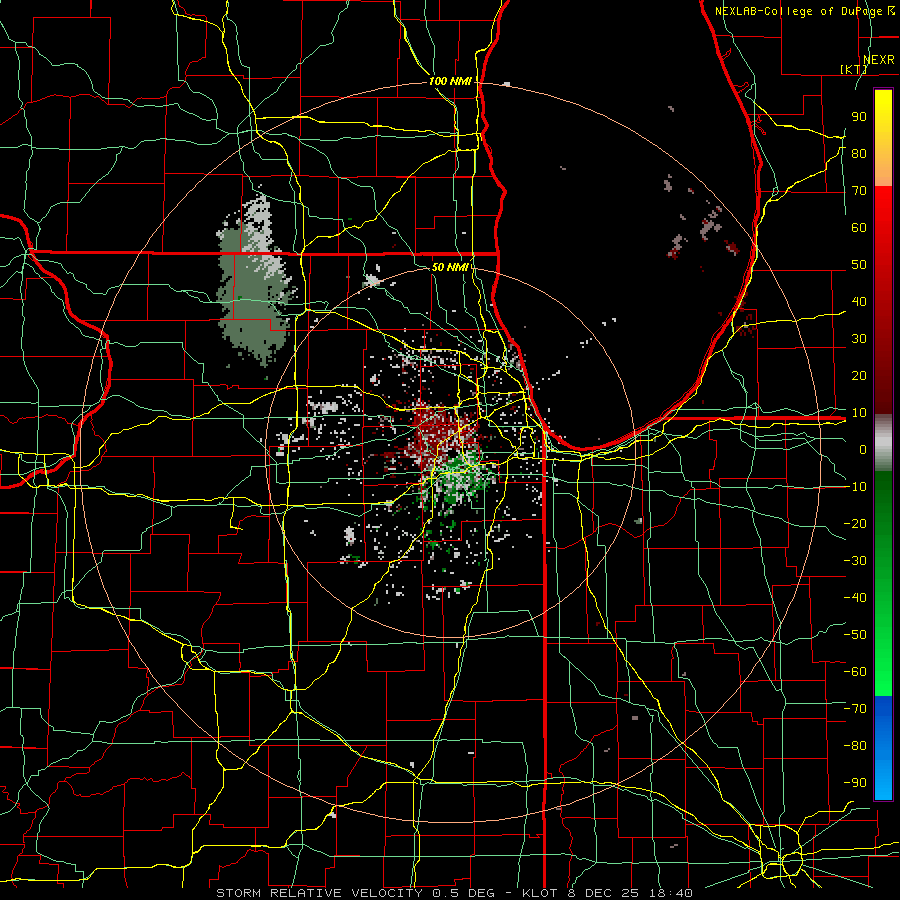The height and width of the screenshot is (900, 900).
Task: Select the positive 30 knot scale label
Action: (x=859, y=339)
